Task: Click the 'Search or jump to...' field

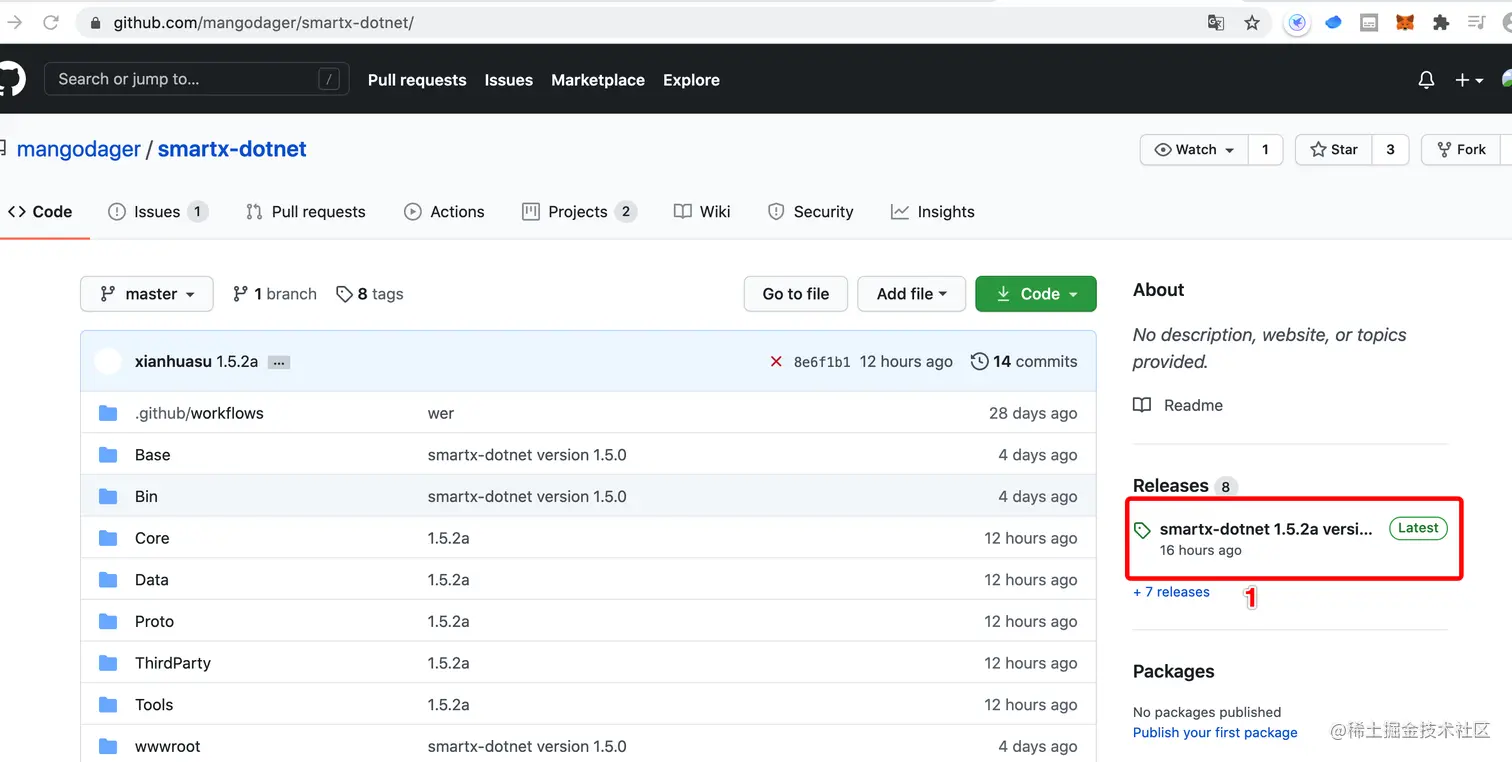Action: click(196, 79)
